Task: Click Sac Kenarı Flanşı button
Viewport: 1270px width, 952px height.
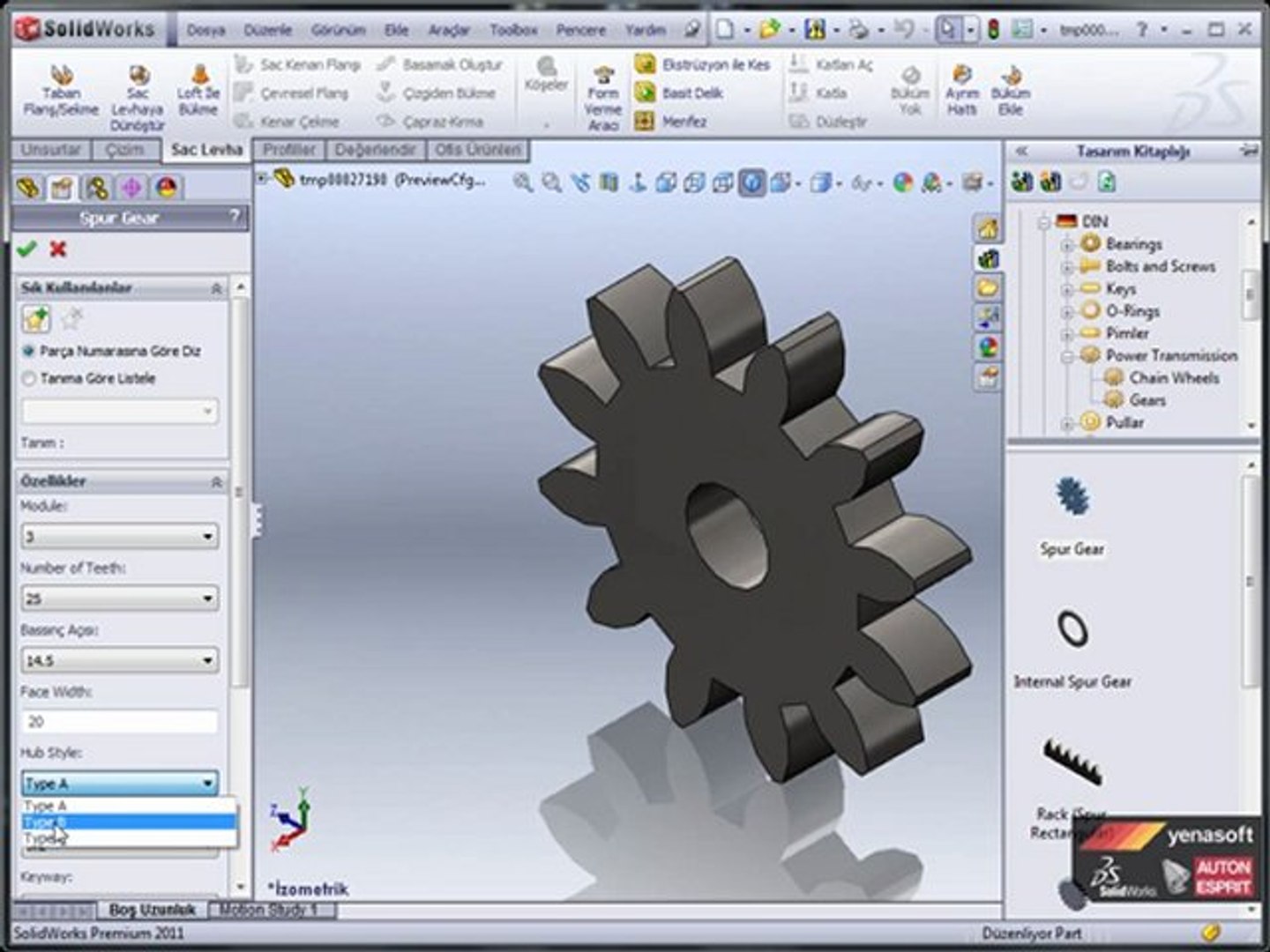Action: click(x=298, y=64)
